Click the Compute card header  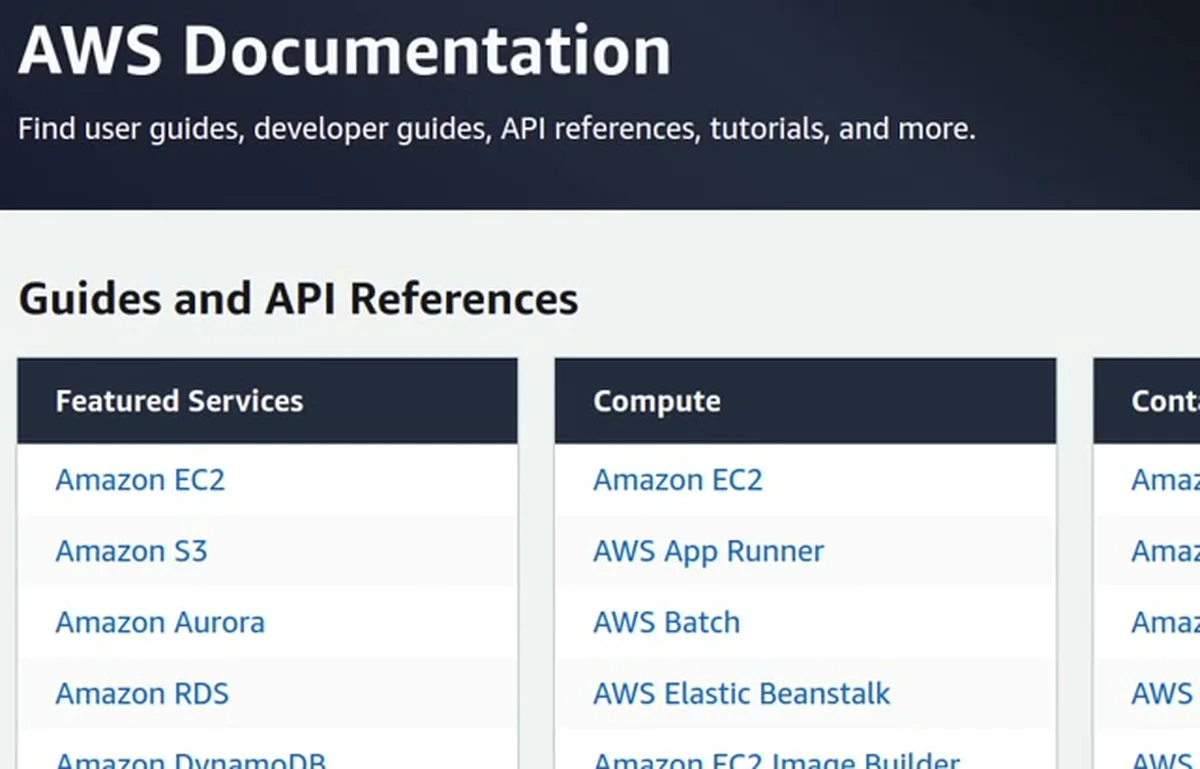[805, 401]
